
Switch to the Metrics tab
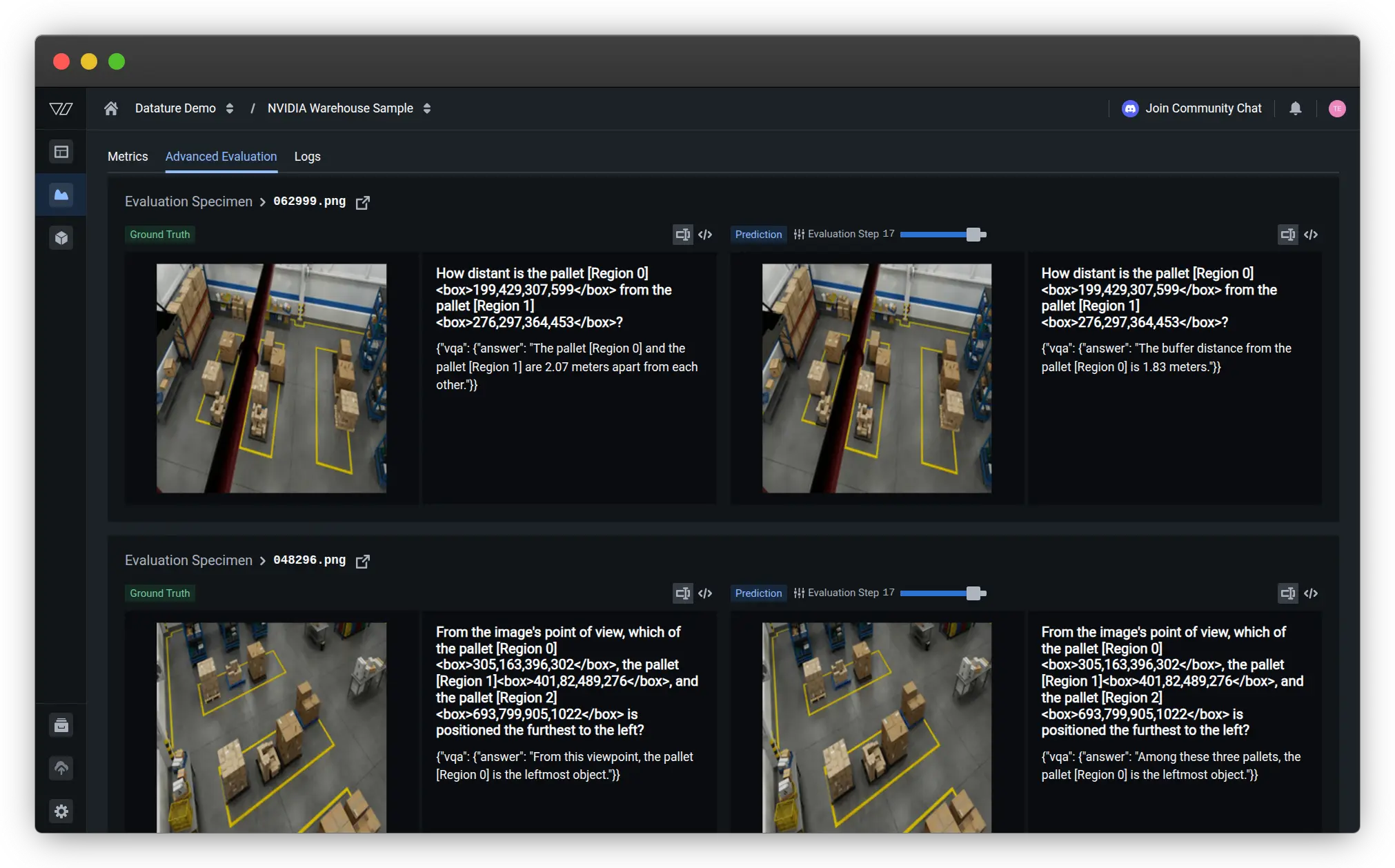128,157
